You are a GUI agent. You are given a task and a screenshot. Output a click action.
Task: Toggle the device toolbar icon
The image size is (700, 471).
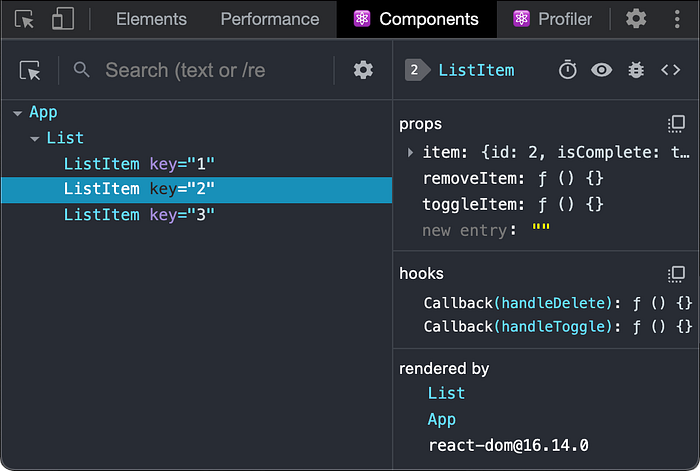click(63, 19)
